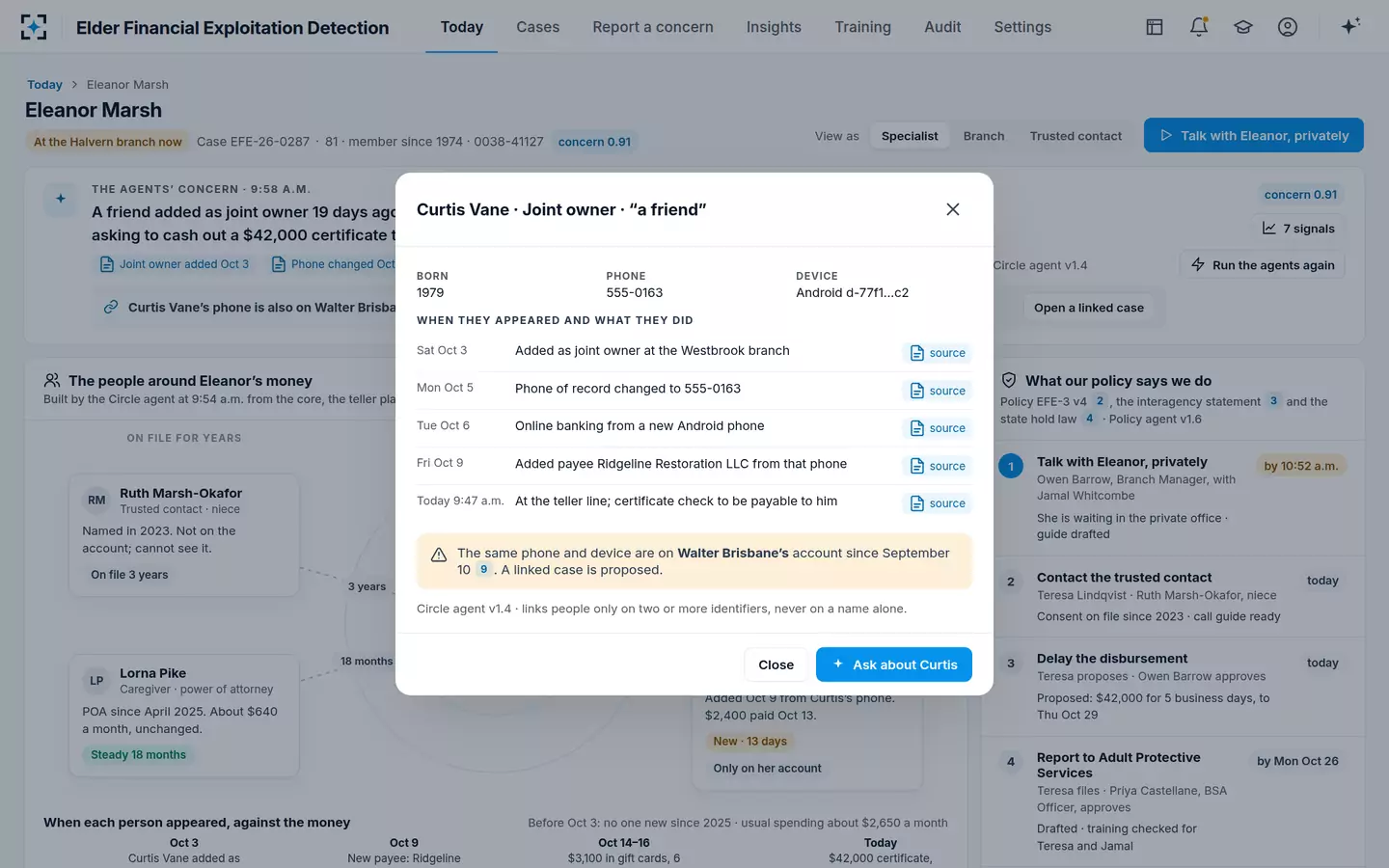Open the Audit tab
The width and height of the screenshot is (1389, 868).
pos(942,27)
